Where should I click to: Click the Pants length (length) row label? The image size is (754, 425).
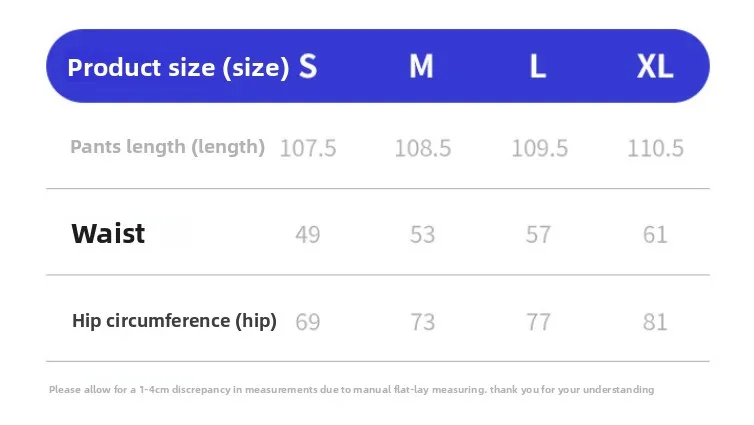[x=167, y=147]
